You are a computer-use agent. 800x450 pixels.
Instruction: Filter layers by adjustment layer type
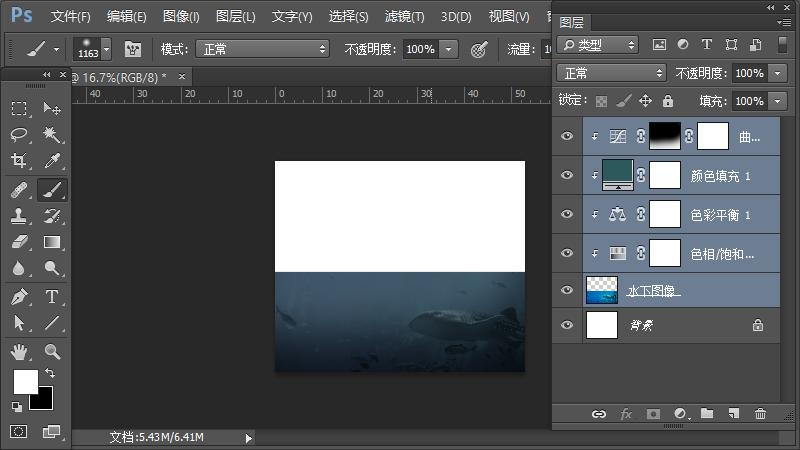tap(683, 45)
